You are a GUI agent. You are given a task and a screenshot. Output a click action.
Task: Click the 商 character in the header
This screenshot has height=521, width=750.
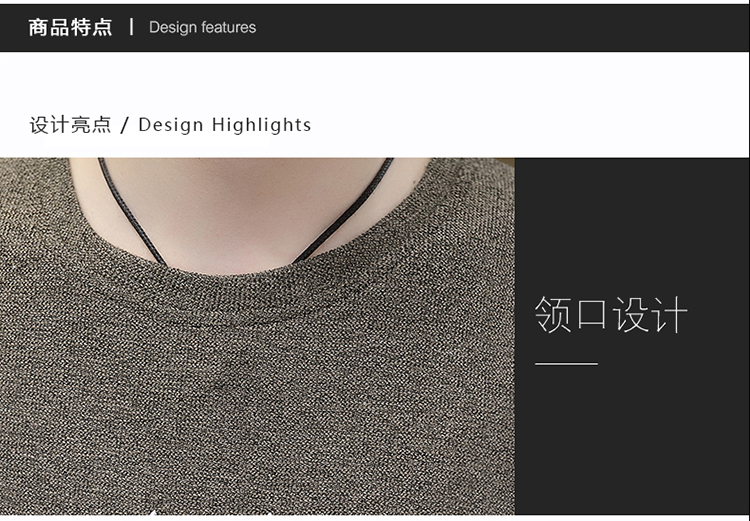pos(38,27)
